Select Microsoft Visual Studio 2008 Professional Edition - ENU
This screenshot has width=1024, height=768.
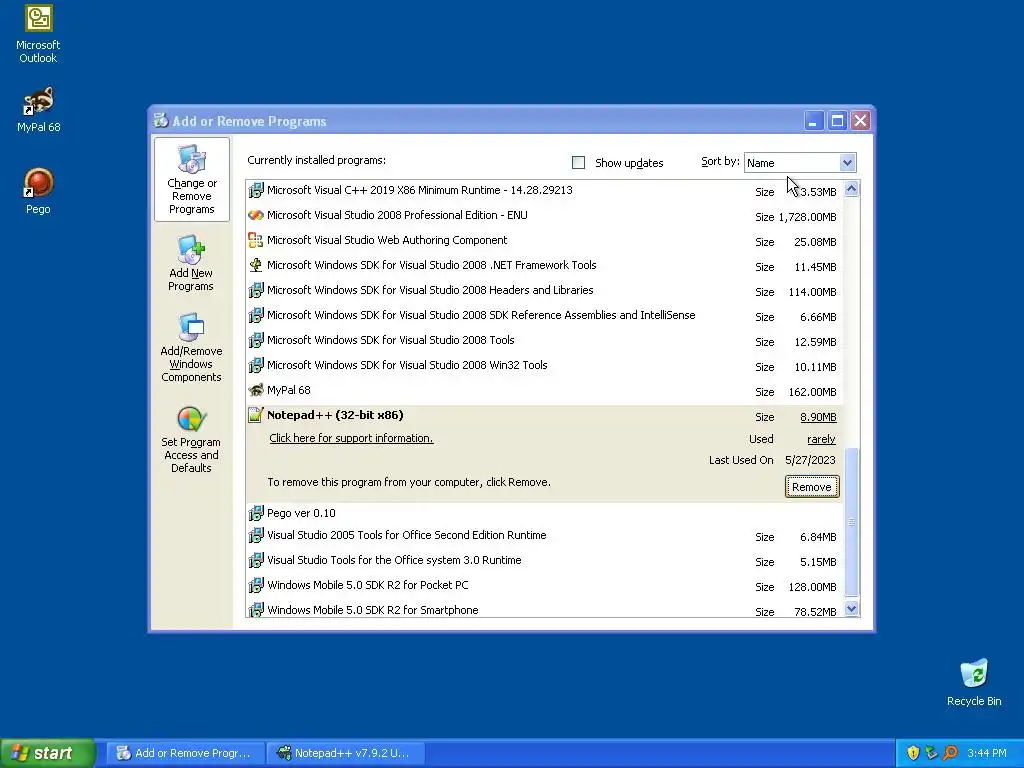[x=545, y=216]
